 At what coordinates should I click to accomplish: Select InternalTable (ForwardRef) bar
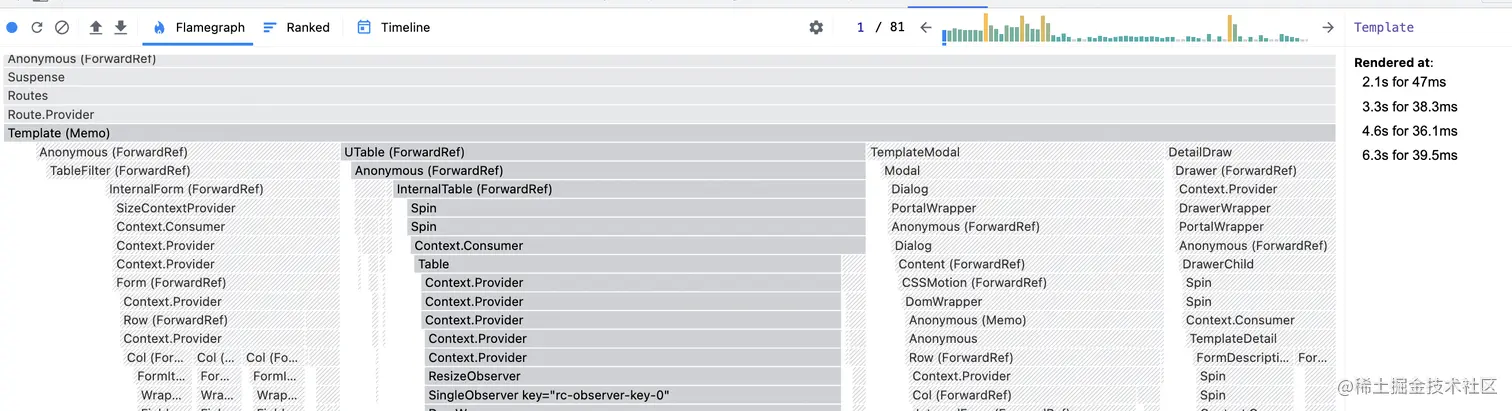point(629,189)
